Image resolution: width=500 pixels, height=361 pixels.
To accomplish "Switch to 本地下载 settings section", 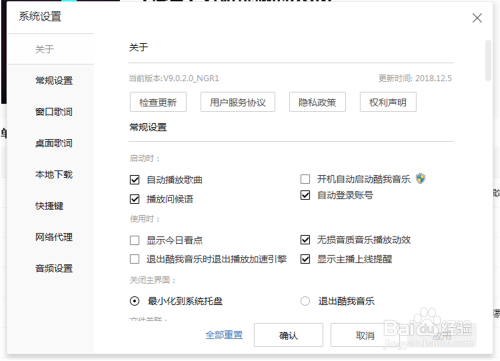I will [54, 175].
